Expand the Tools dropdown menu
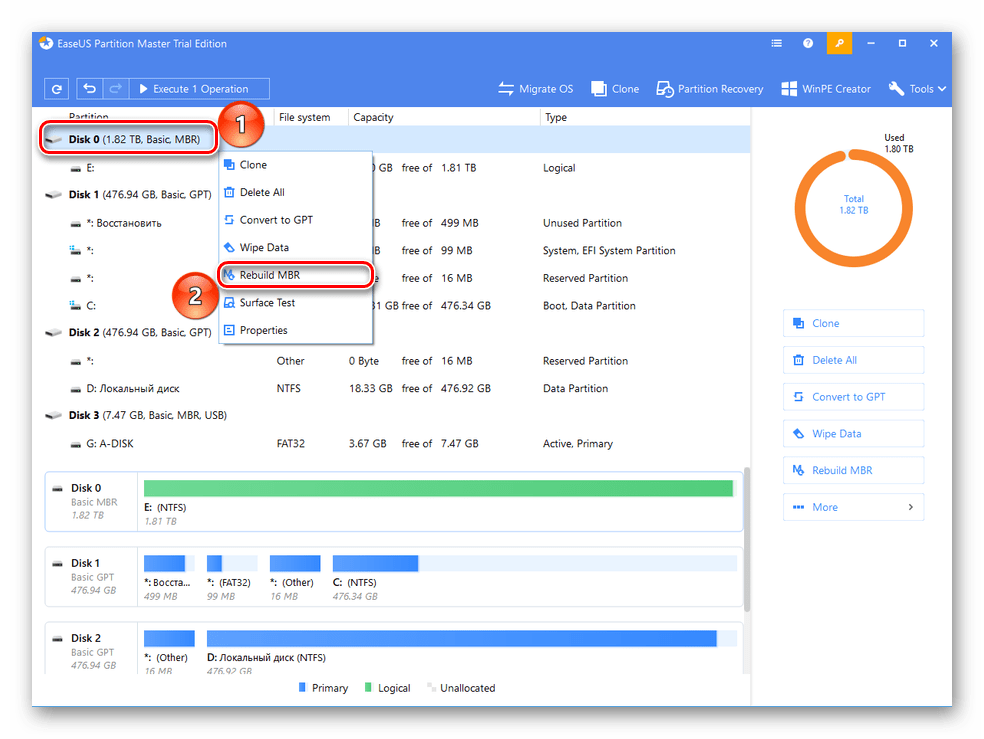984x739 pixels. (917, 89)
